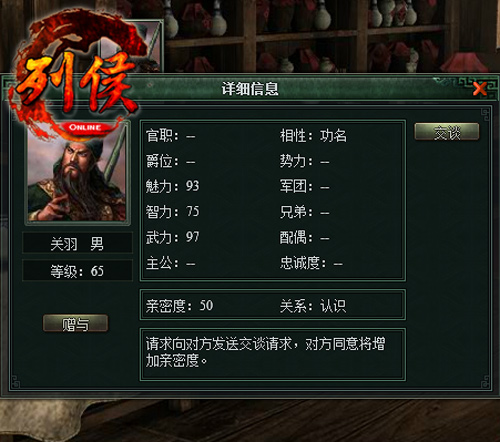Click the 魅力: 93 charm stat
500x442 pixels.
pos(172,186)
